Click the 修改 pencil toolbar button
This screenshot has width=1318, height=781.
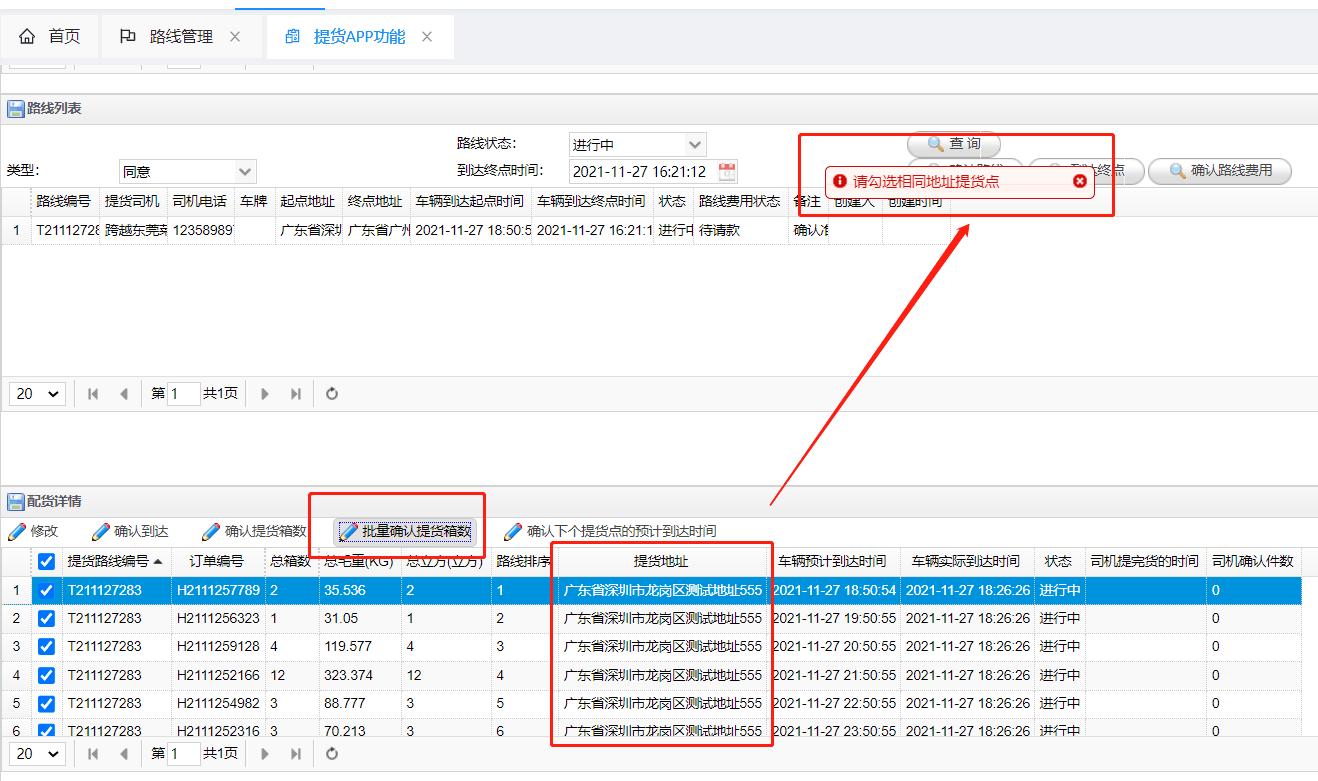click(33, 531)
